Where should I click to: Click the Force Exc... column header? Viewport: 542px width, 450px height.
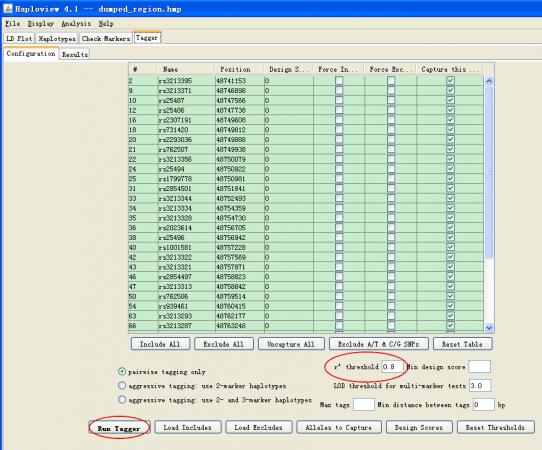pyautogui.click(x=390, y=69)
